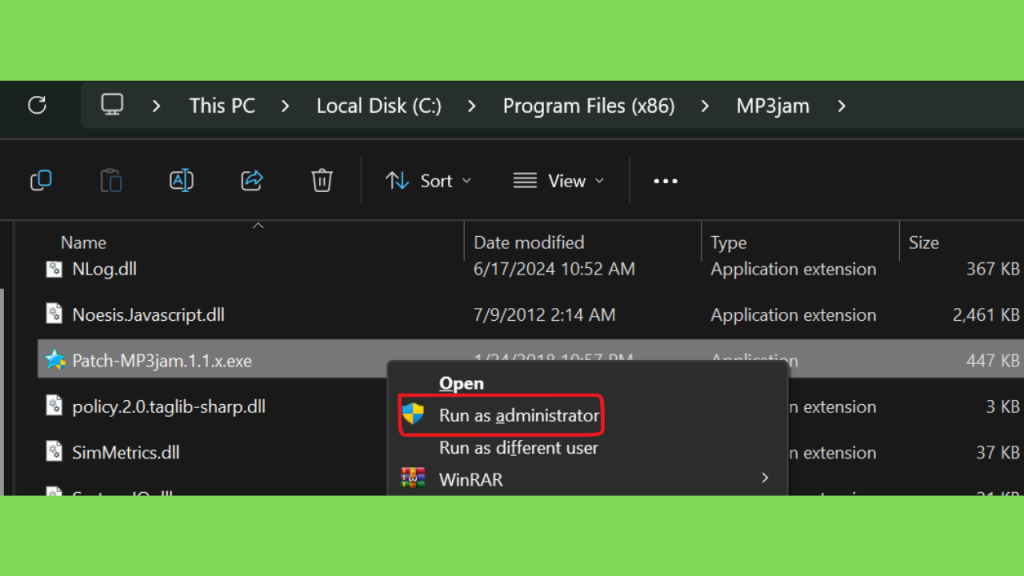1024x576 pixels.
Task: Delete the selected file
Action: tap(322, 180)
